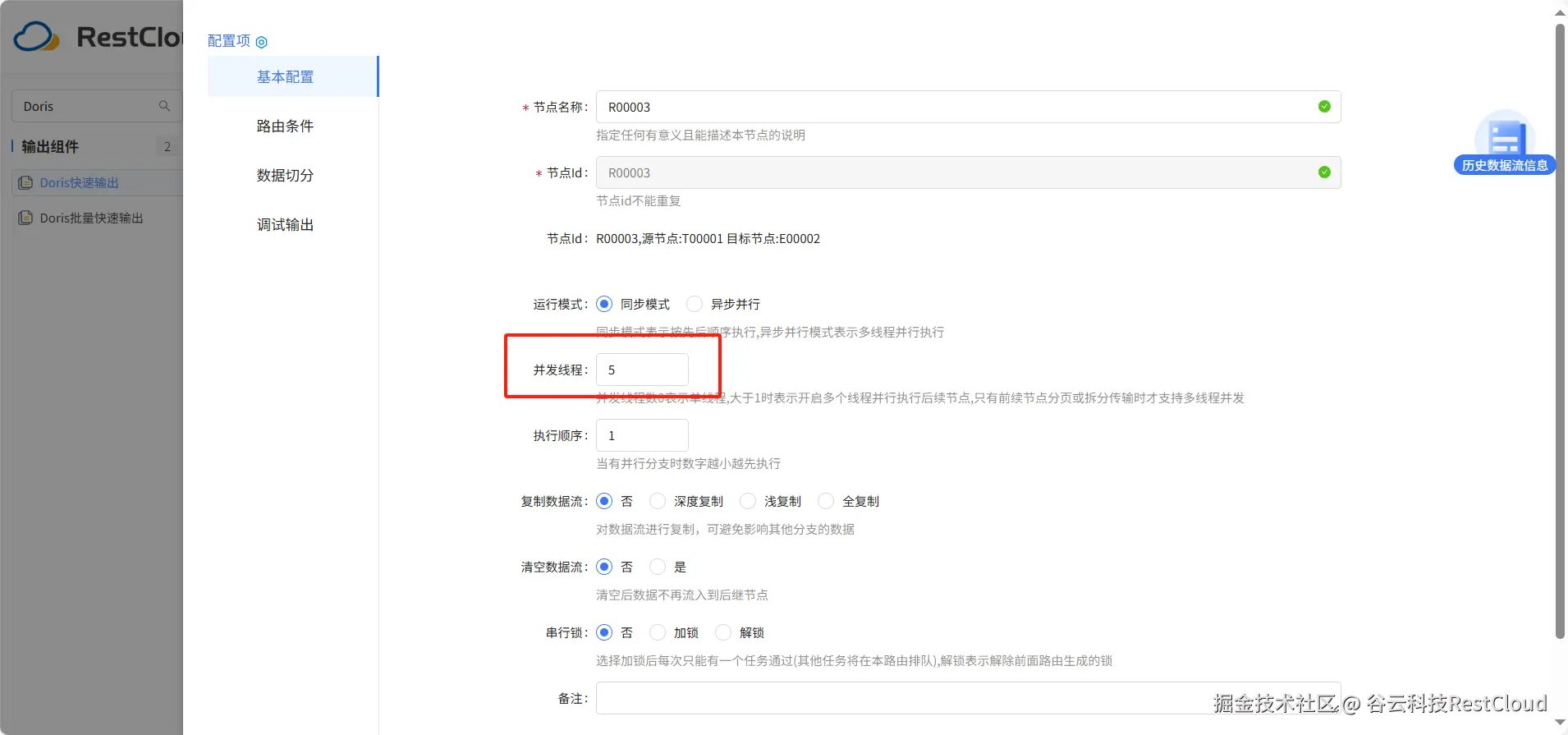
Task: Select 加锁 for 串行锁
Action: coord(658,632)
